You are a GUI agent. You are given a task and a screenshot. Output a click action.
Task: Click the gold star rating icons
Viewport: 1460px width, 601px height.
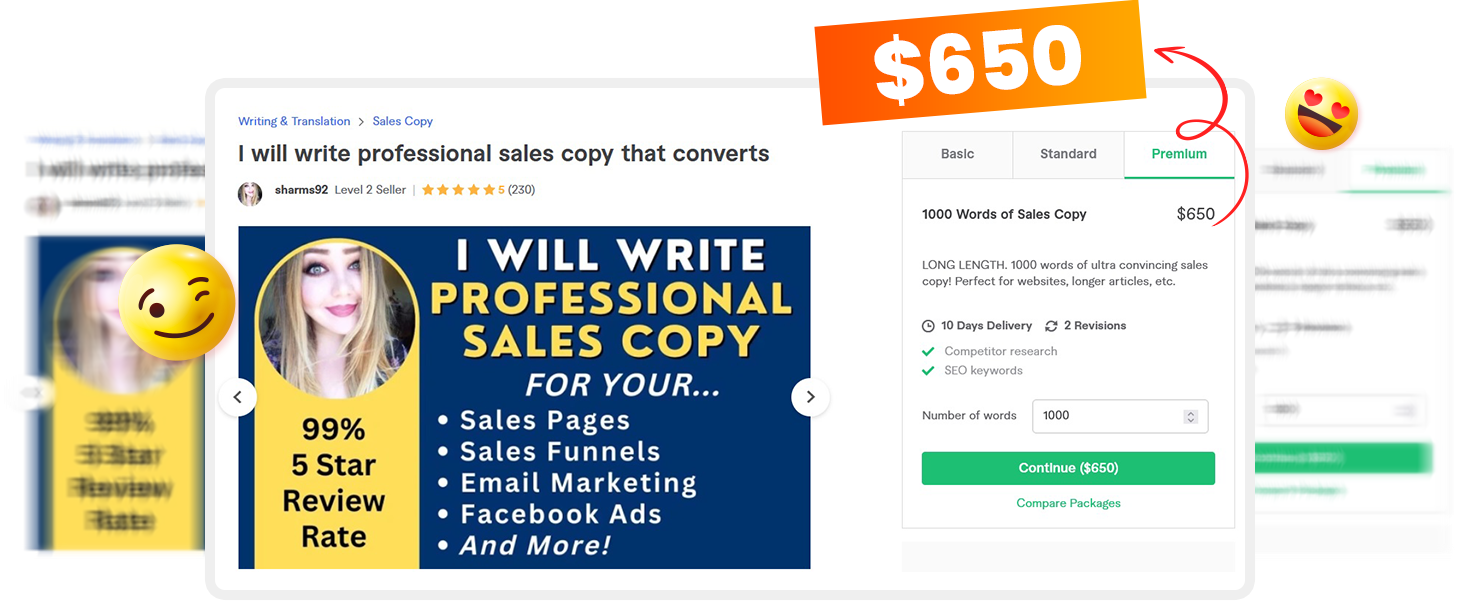pos(459,190)
